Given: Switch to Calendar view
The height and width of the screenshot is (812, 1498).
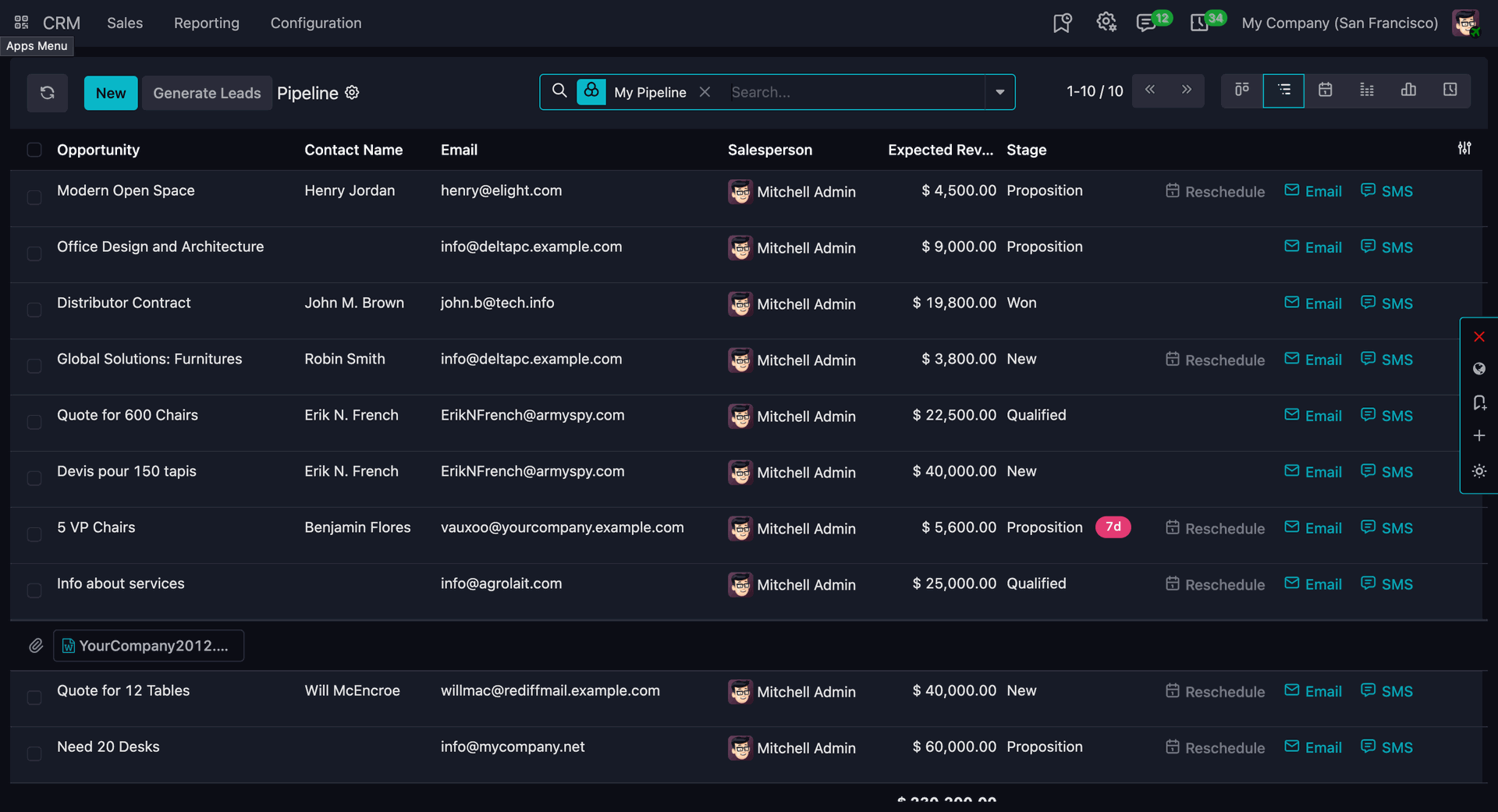Looking at the screenshot, I should point(1325,90).
